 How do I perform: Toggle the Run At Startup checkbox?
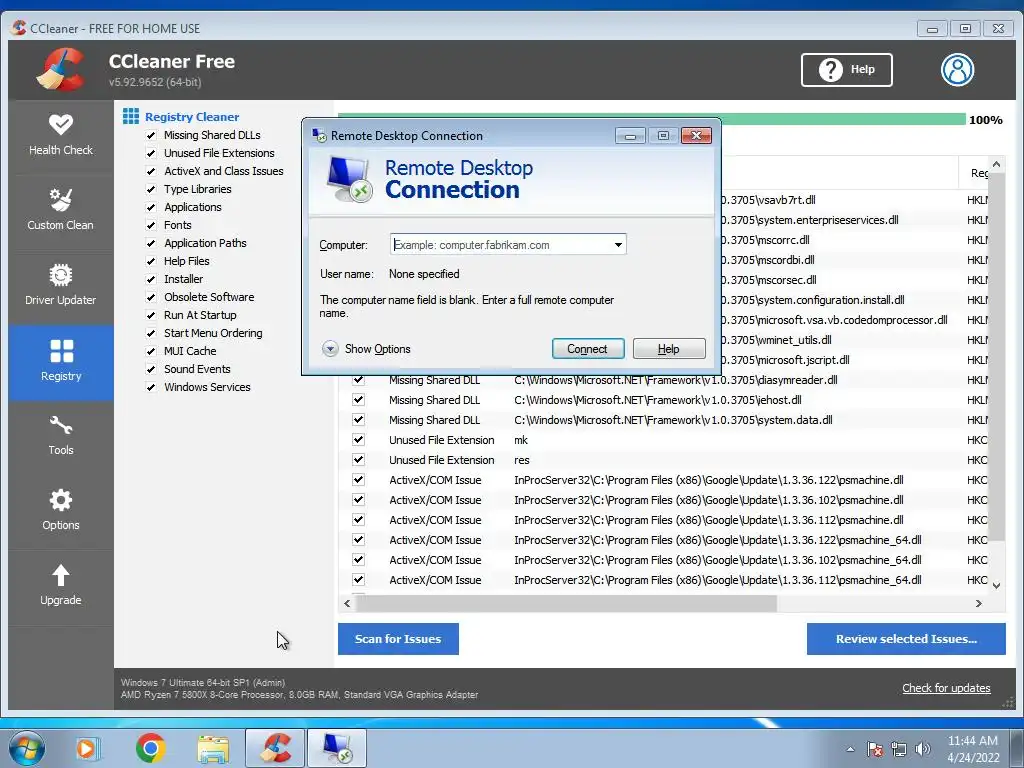[x=151, y=315]
